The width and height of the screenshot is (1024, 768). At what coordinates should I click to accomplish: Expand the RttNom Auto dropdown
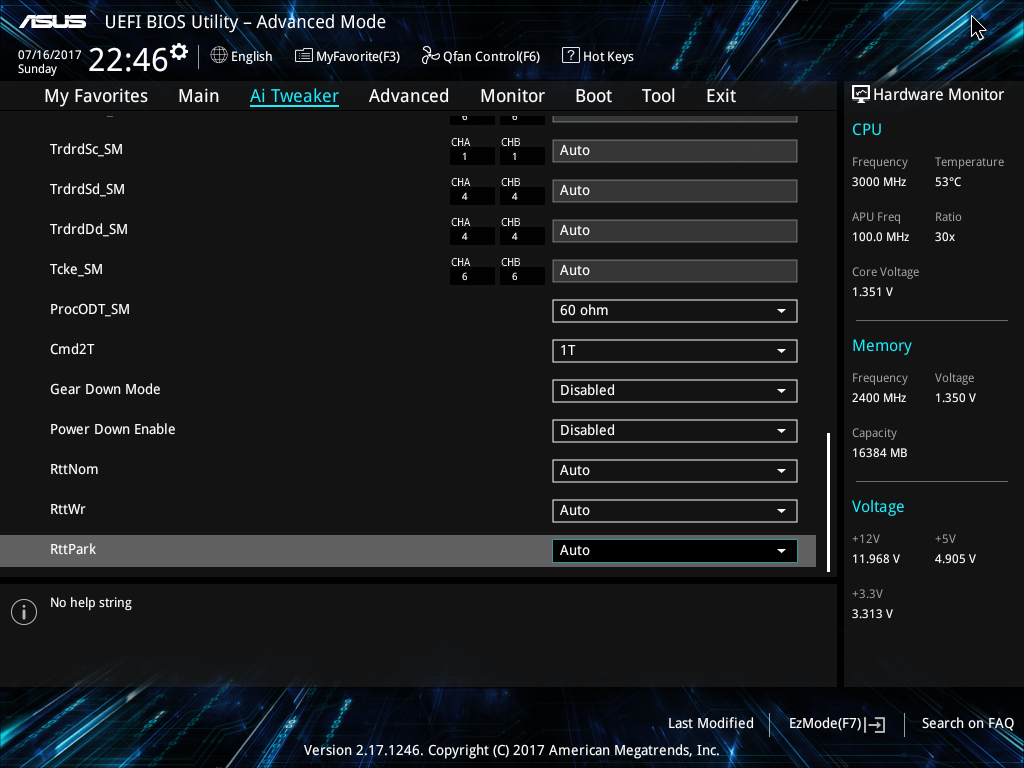point(675,471)
